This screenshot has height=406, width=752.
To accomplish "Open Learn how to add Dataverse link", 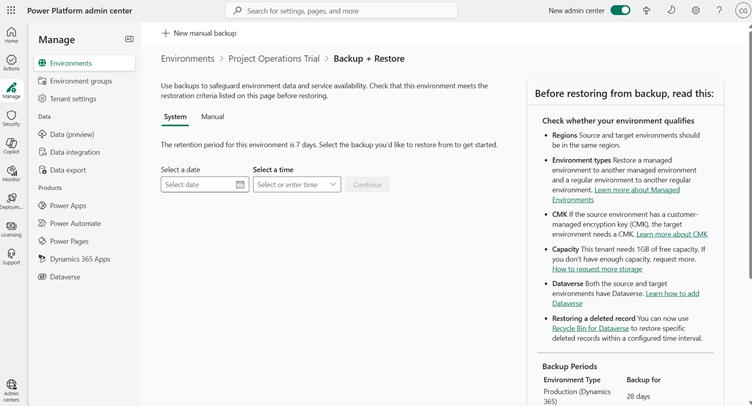I will tap(625, 298).
